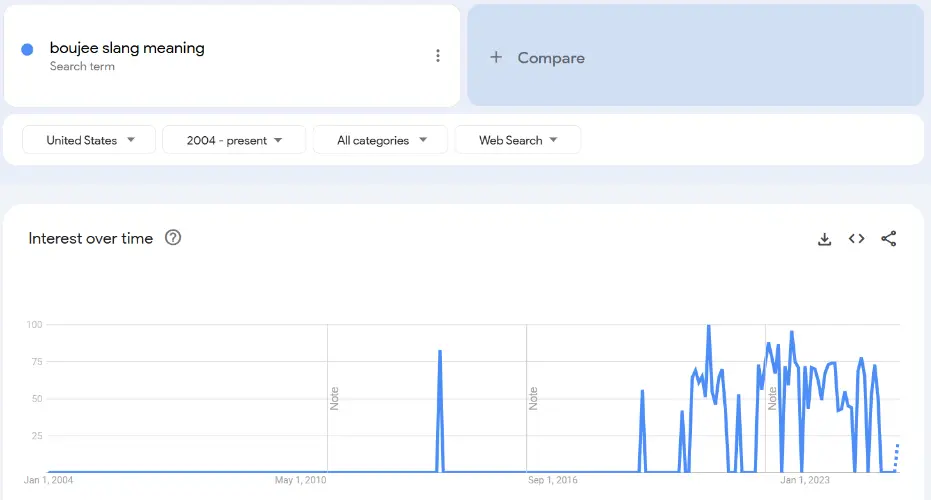Open the All categories dropdown
This screenshot has height=500, width=931.
381,140
